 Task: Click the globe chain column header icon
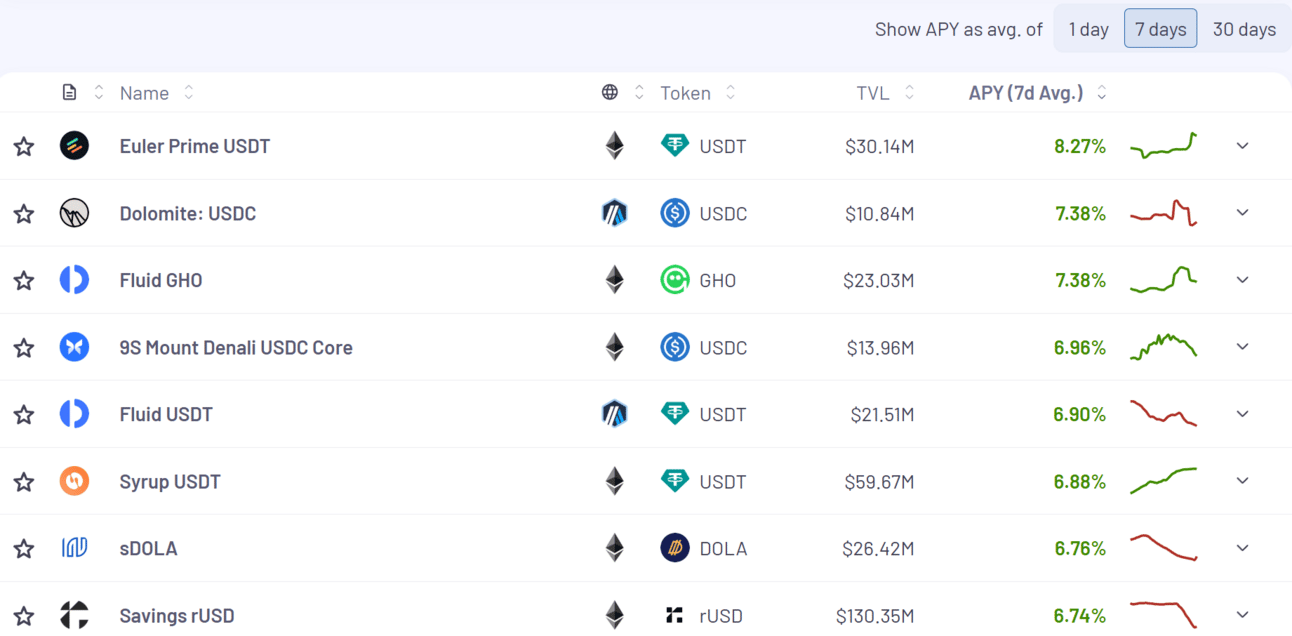click(x=609, y=93)
